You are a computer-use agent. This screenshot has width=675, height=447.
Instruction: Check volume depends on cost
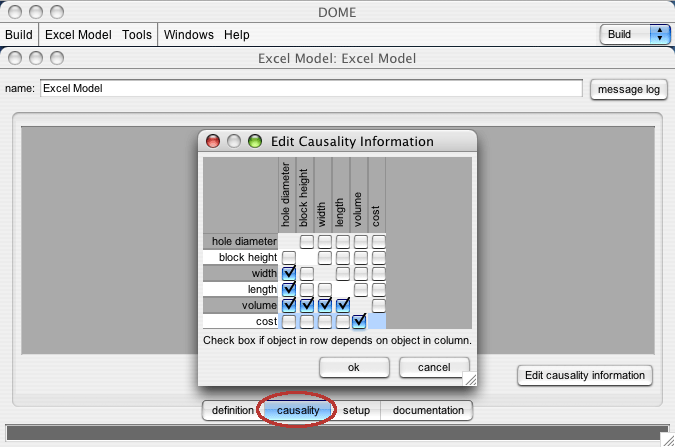378,305
